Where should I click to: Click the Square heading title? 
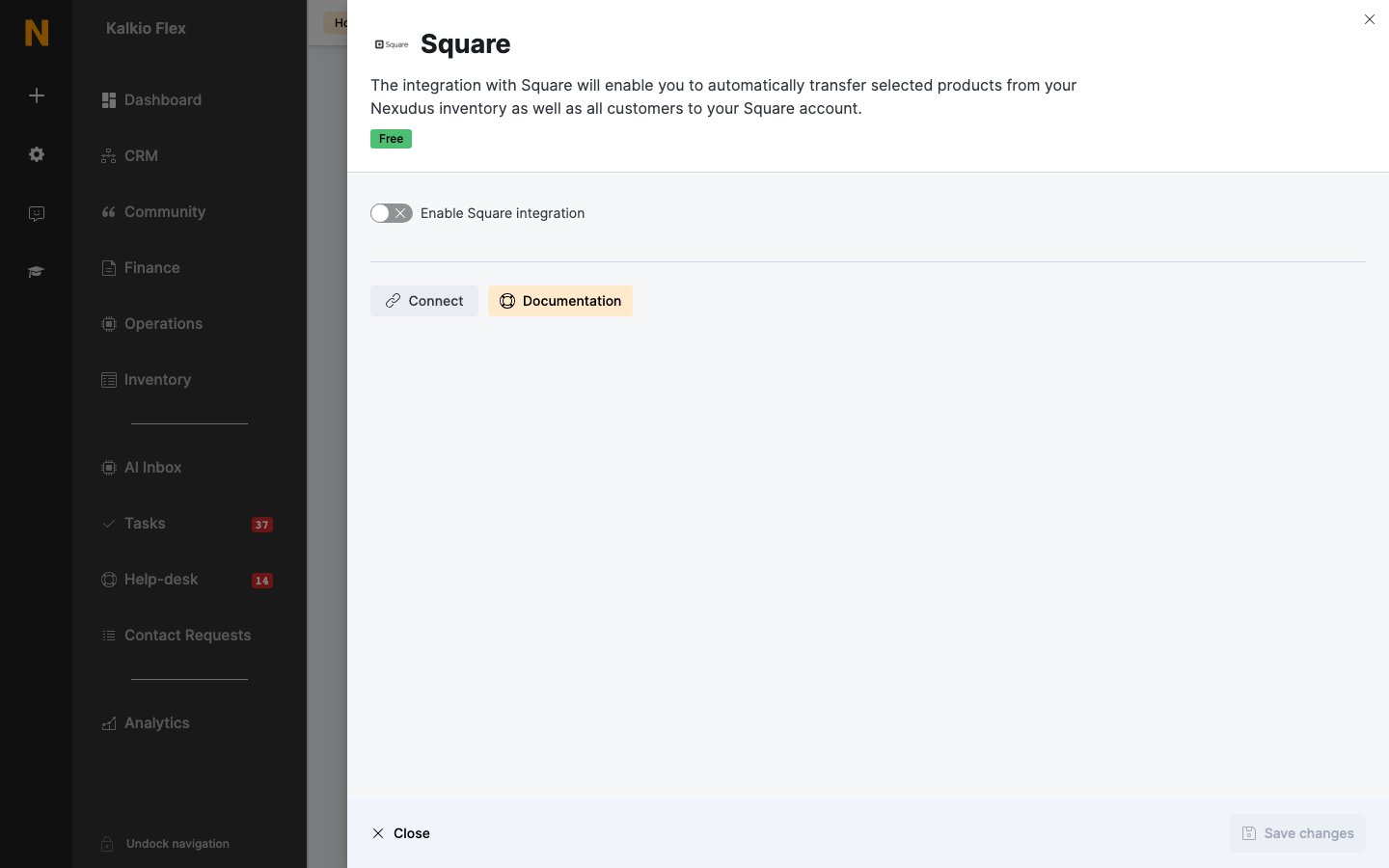(466, 44)
